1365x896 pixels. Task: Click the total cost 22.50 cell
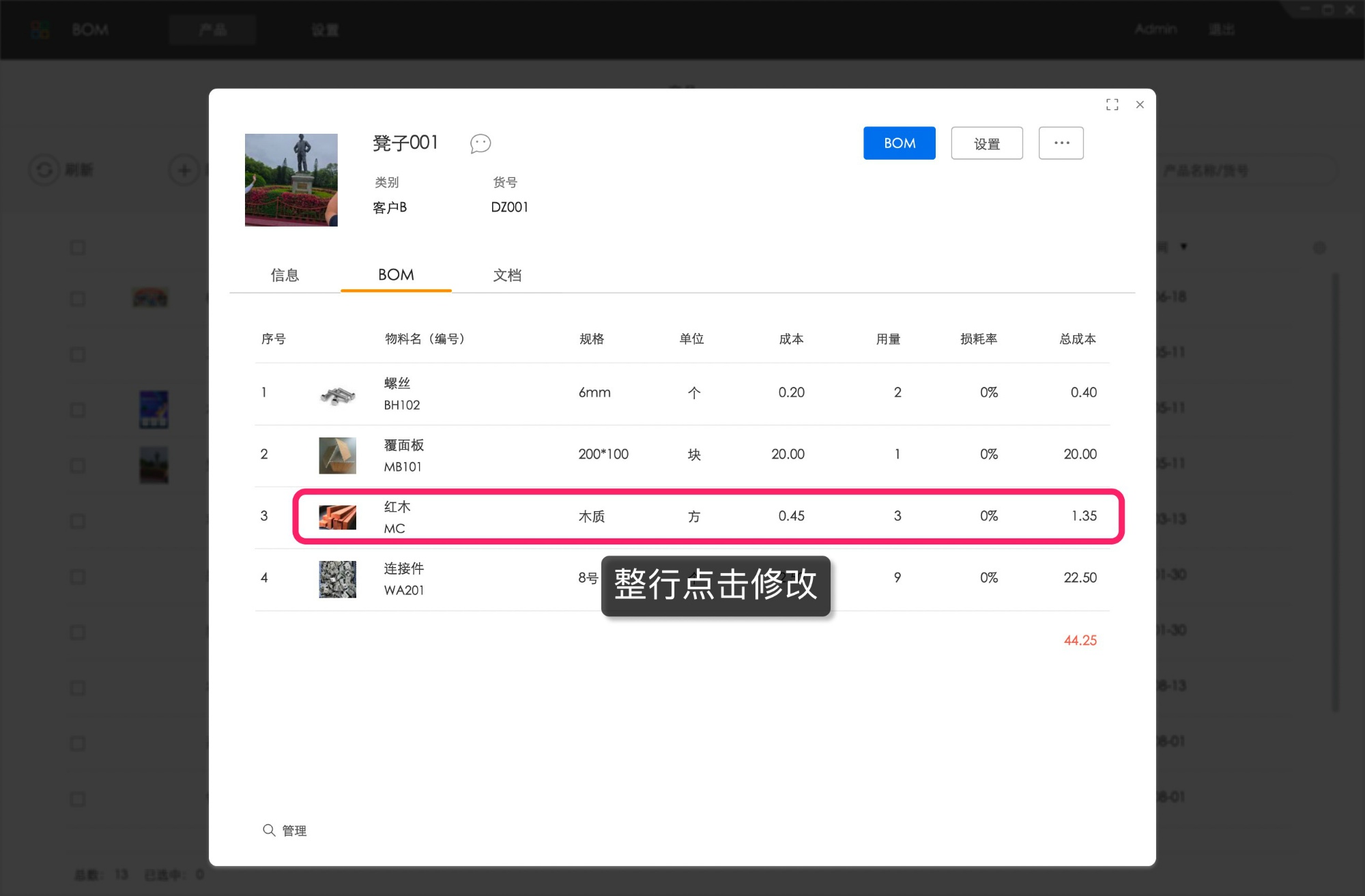(x=1080, y=578)
